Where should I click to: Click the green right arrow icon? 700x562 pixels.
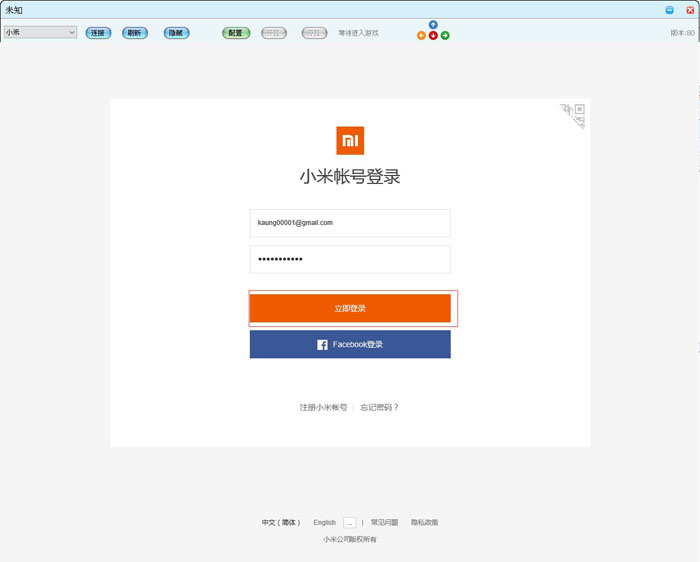coord(445,35)
